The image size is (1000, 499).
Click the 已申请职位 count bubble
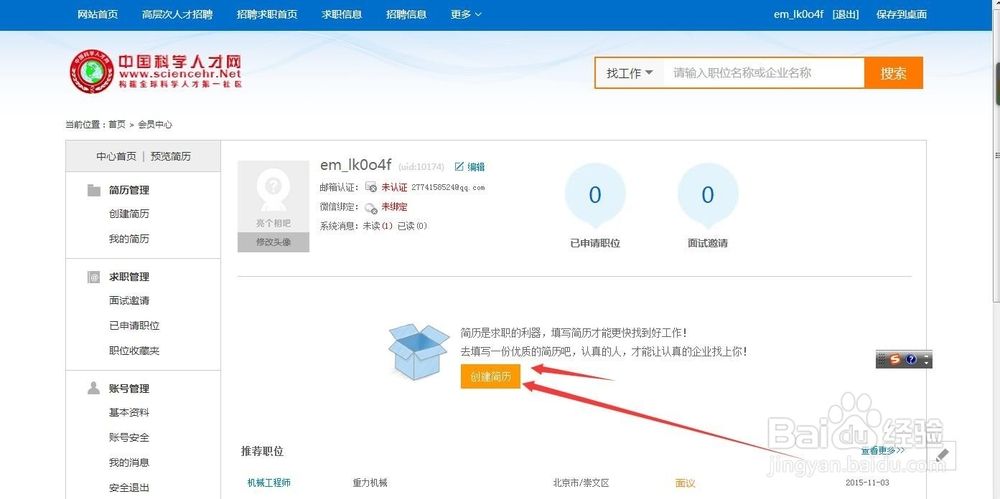tap(595, 195)
